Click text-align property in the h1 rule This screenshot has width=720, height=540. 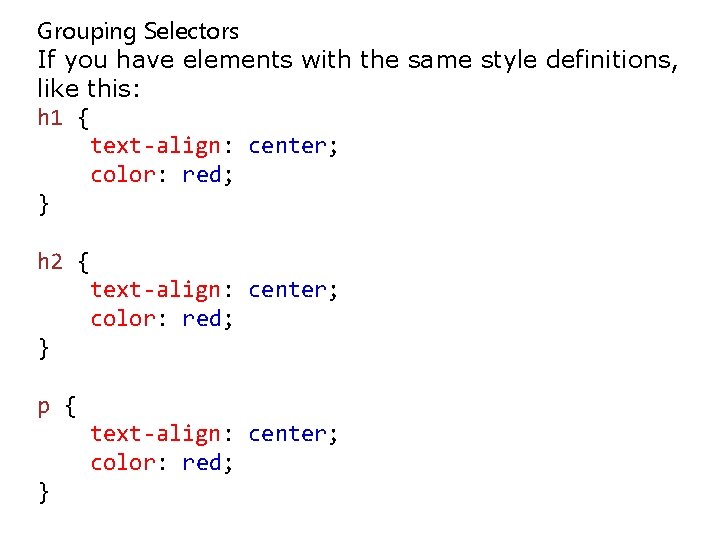click(155, 147)
